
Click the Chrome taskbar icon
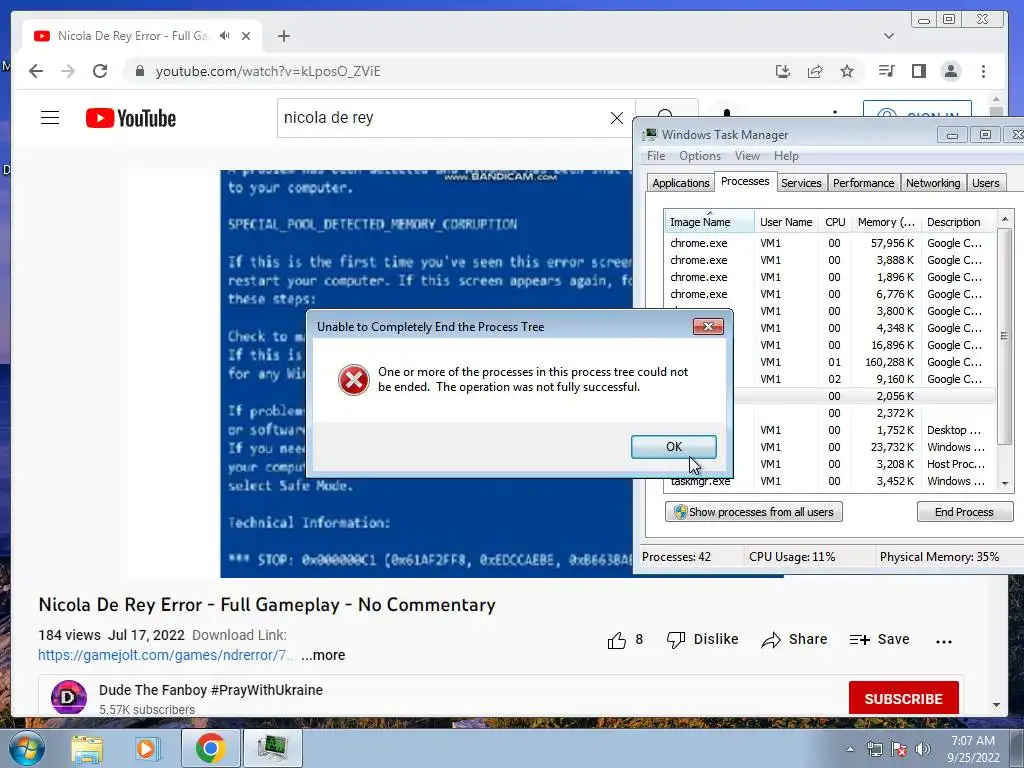pyautogui.click(x=210, y=748)
